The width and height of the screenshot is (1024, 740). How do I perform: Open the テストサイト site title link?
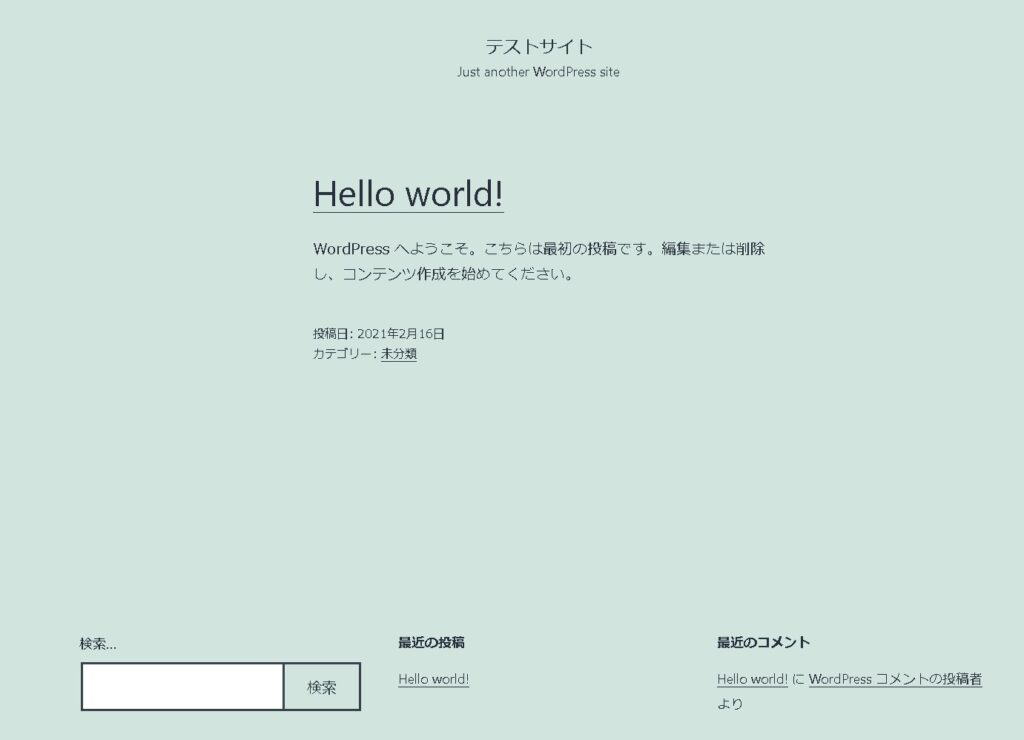[539, 46]
